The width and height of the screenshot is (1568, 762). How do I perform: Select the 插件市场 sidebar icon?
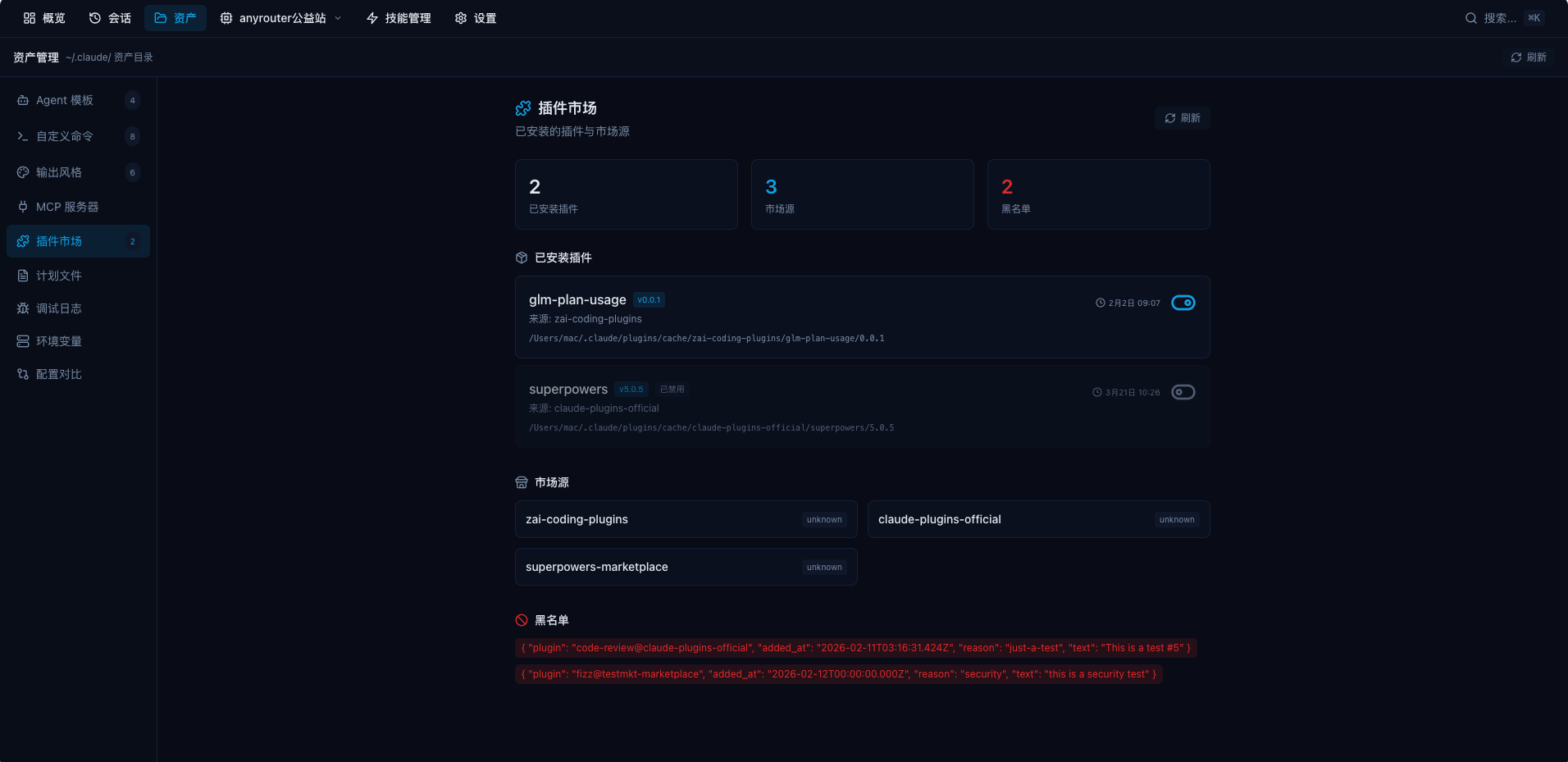[x=22, y=241]
